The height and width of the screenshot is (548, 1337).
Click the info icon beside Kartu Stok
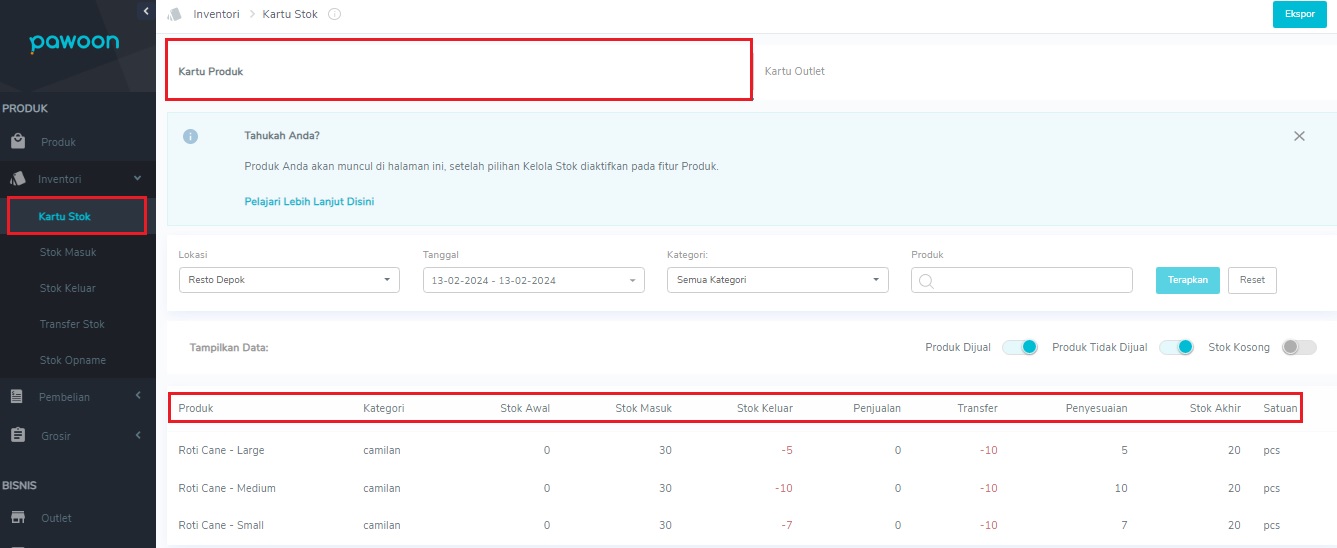[334, 14]
